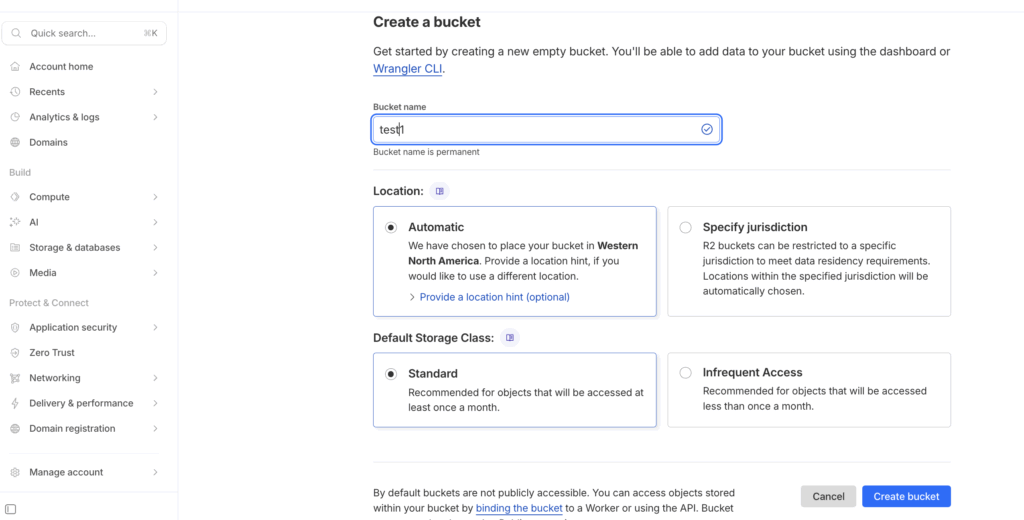Click the search magnifier icon
The width and height of the screenshot is (1024, 520).
click(x=17, y=33)
